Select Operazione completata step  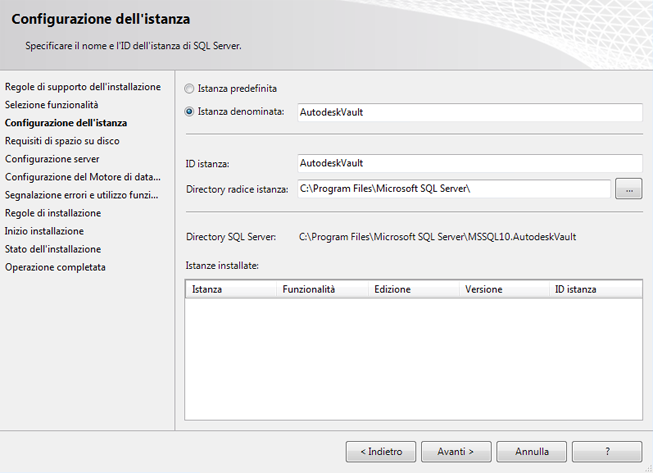(x=55, y=267)
